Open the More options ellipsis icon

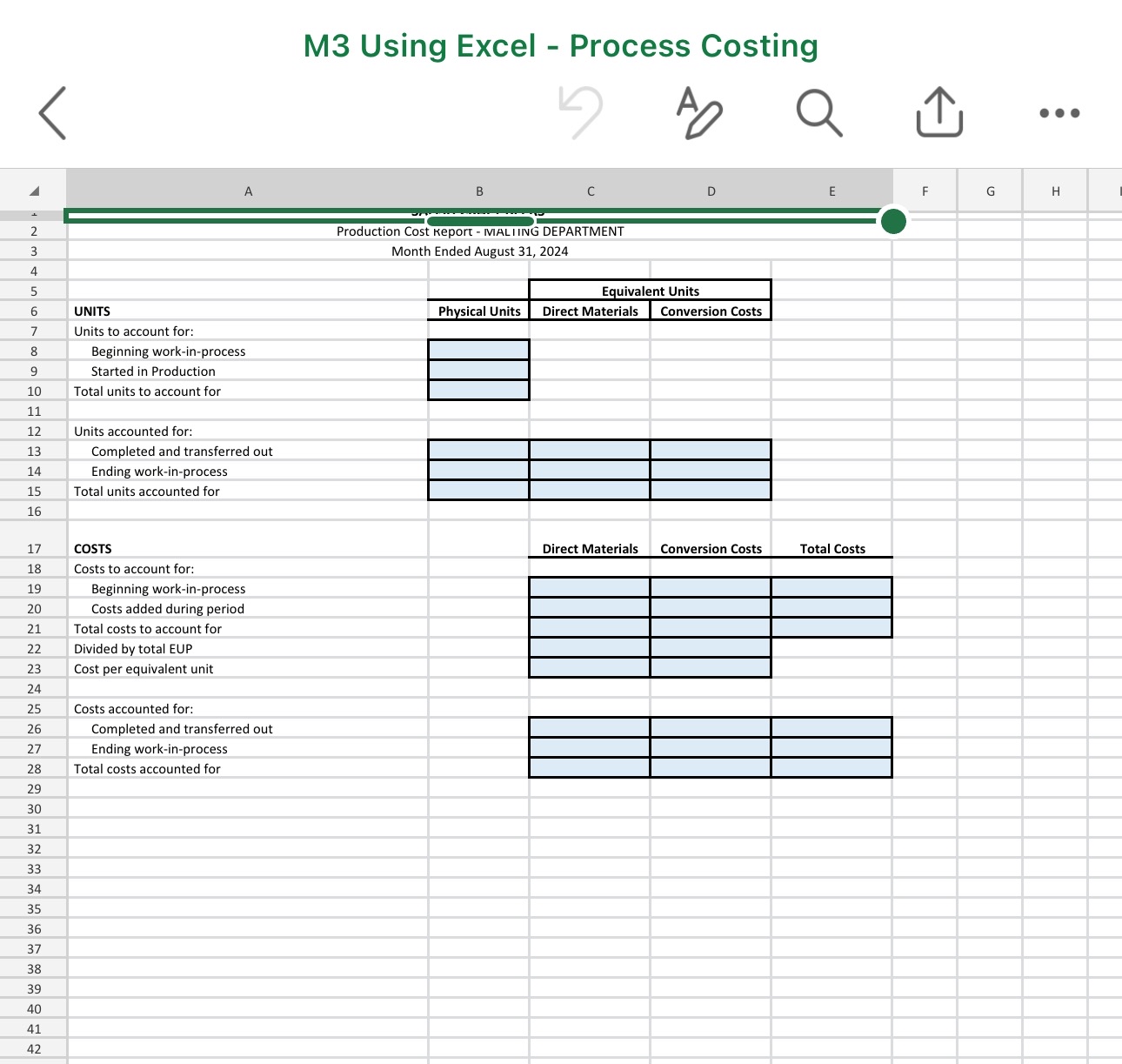coord(1058,112)
